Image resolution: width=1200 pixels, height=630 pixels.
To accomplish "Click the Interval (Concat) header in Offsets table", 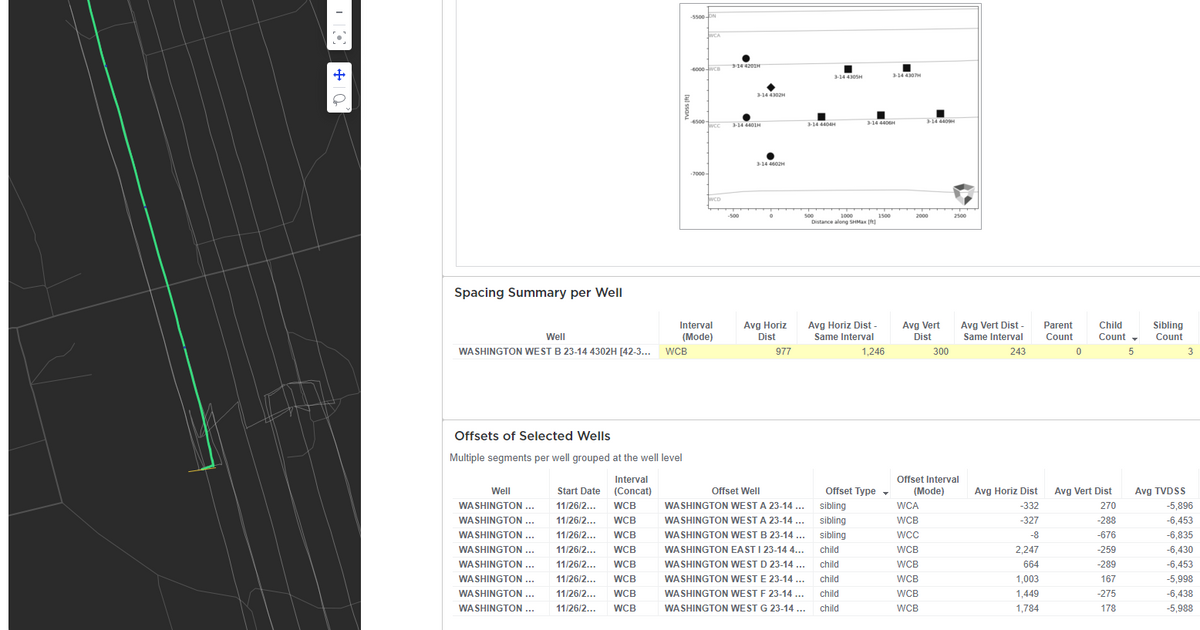I will 632,485.
